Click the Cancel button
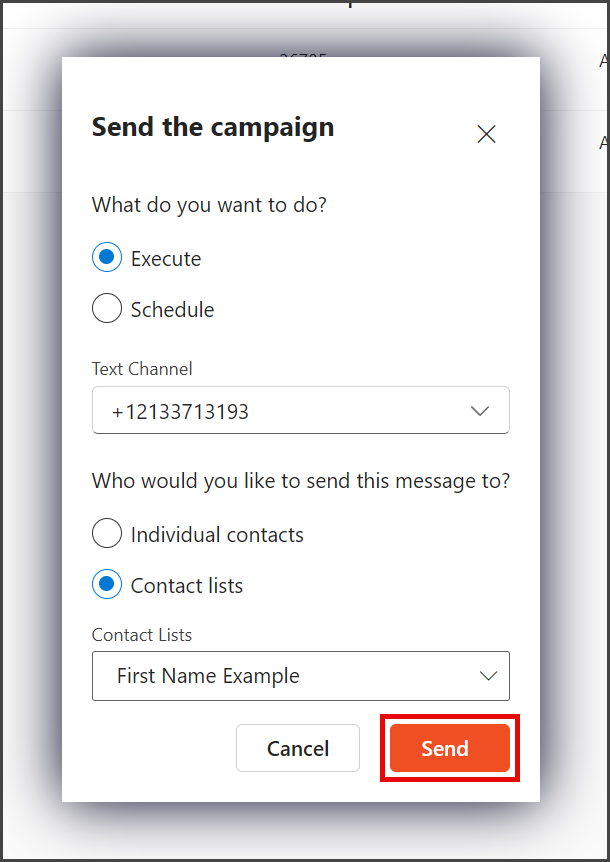Image resolution: width=610 pixels, height=862 pixels. [298, 748]
